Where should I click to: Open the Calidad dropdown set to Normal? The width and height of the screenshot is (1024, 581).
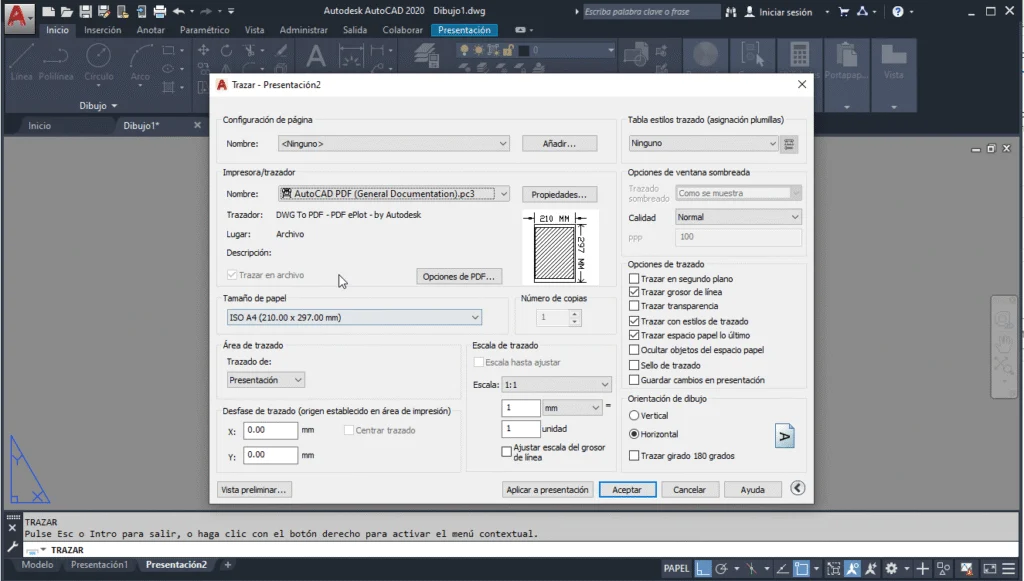point(792,217)
